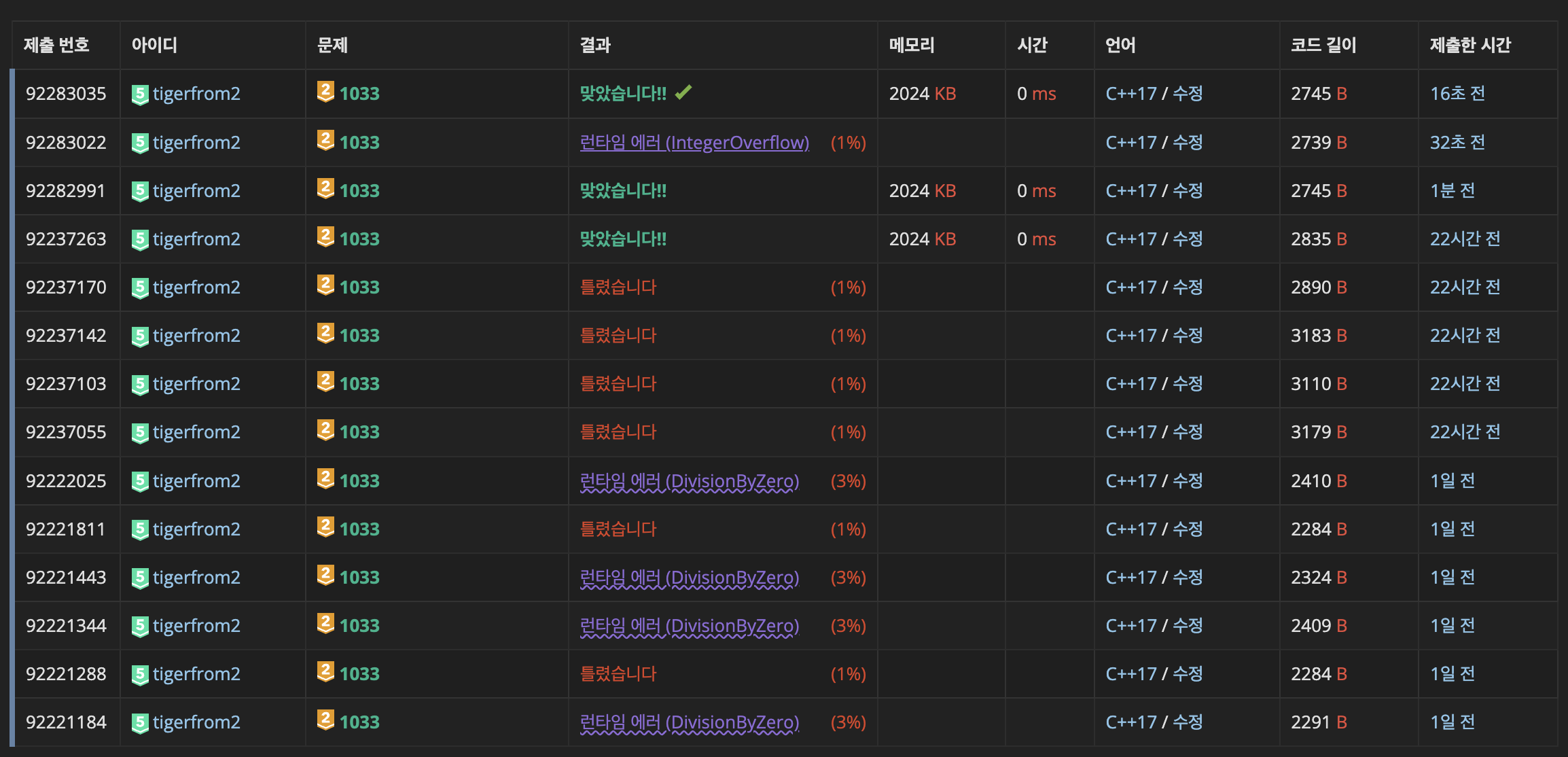The image size is (1568, 757).
Task: Click 수정 edit link for submission 92237170
Action: [x=1188, y=287]
